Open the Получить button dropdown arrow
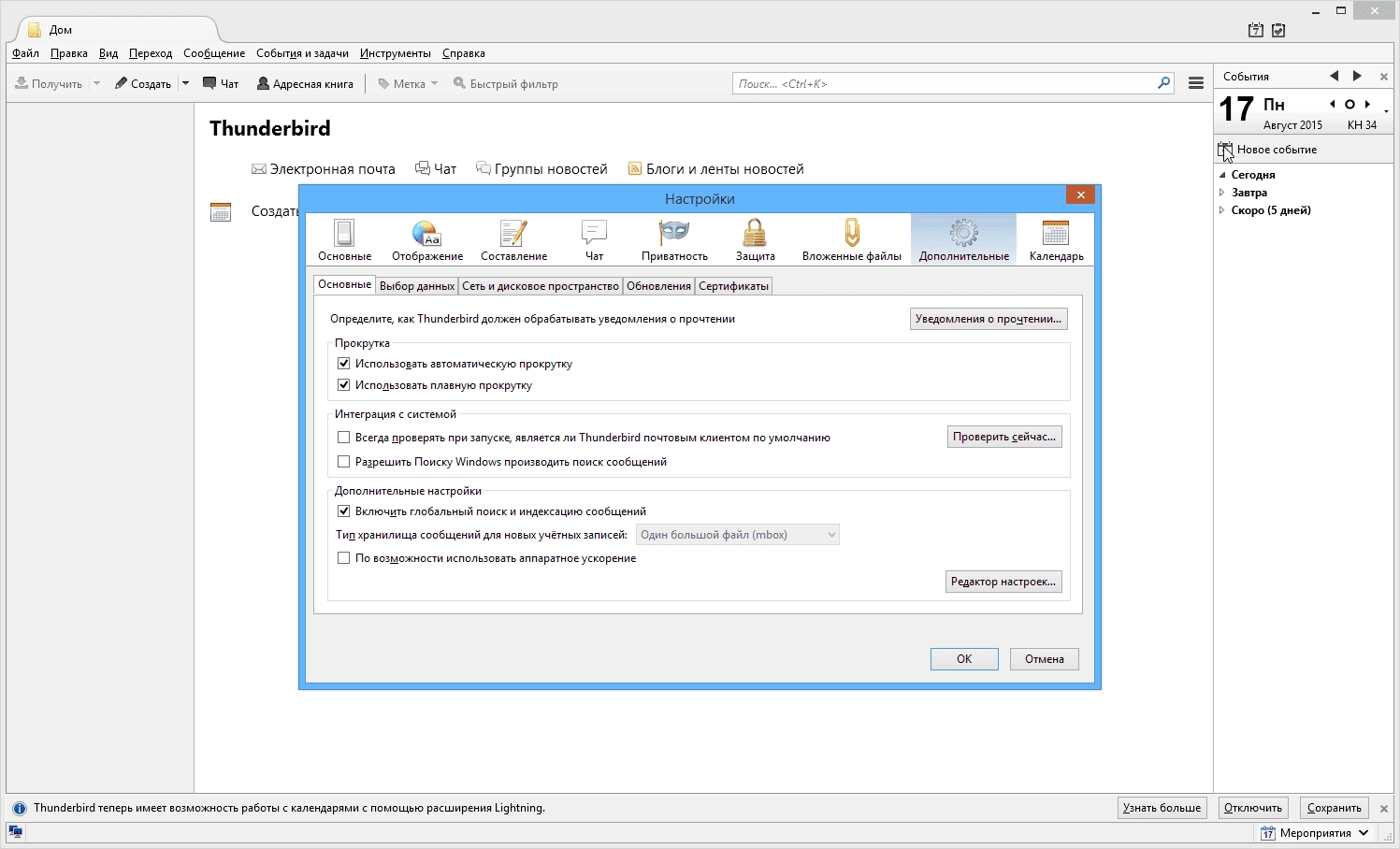Screen dimensions: 1400x849 click(x=96, y=83)
